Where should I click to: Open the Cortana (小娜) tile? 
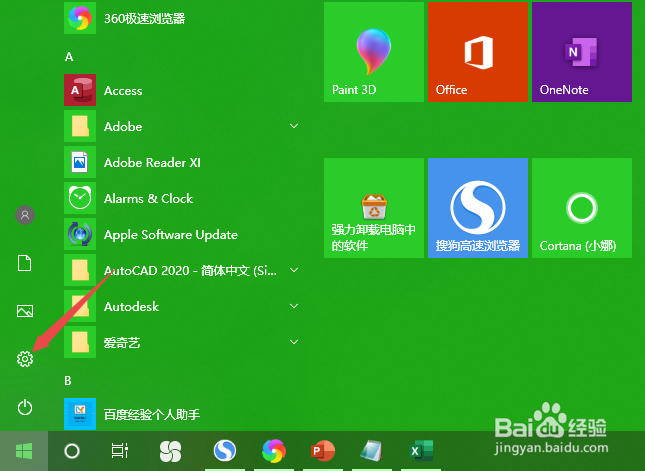(582, 208)
